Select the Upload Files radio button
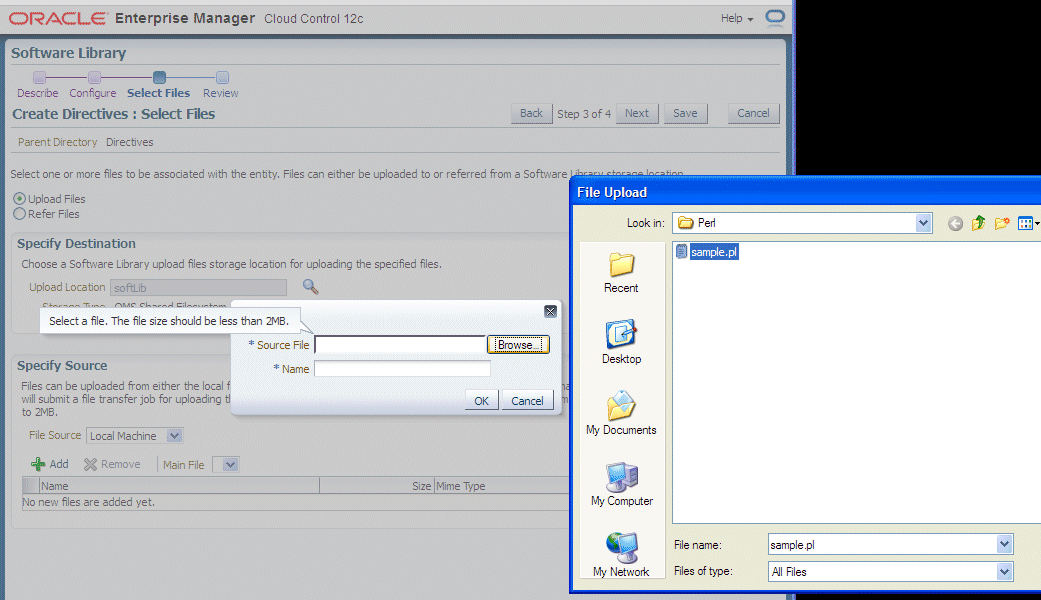Viewport: 1041px width, 600px height. tap(20, 198)
